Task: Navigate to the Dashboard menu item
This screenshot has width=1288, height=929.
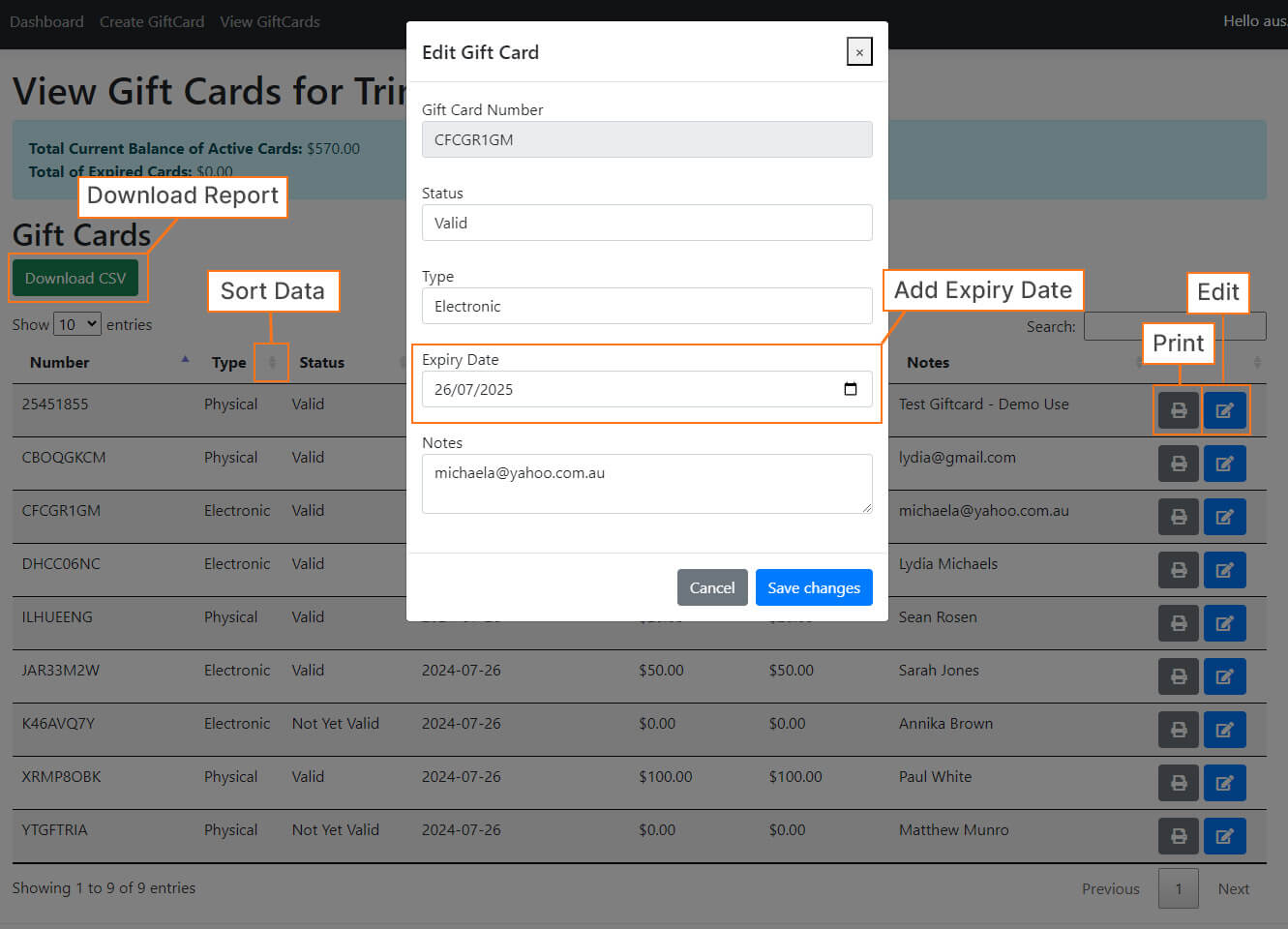Action: point(46,21)
